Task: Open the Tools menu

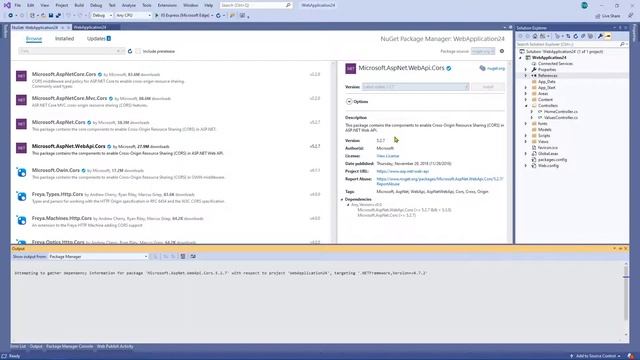Action: [147, 5]
